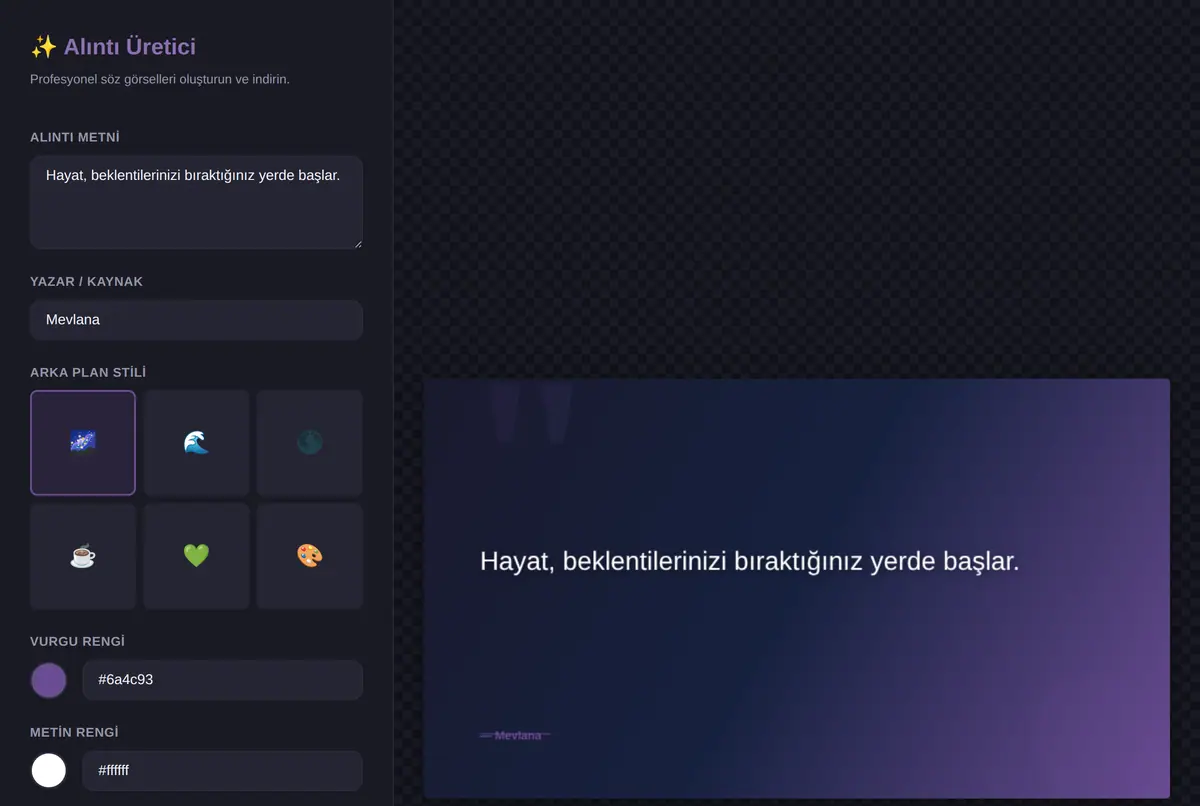Viewport: 1200px width, 806px height.
Task: Click the quote text in the preview card
Action: [x=750, y=561]
